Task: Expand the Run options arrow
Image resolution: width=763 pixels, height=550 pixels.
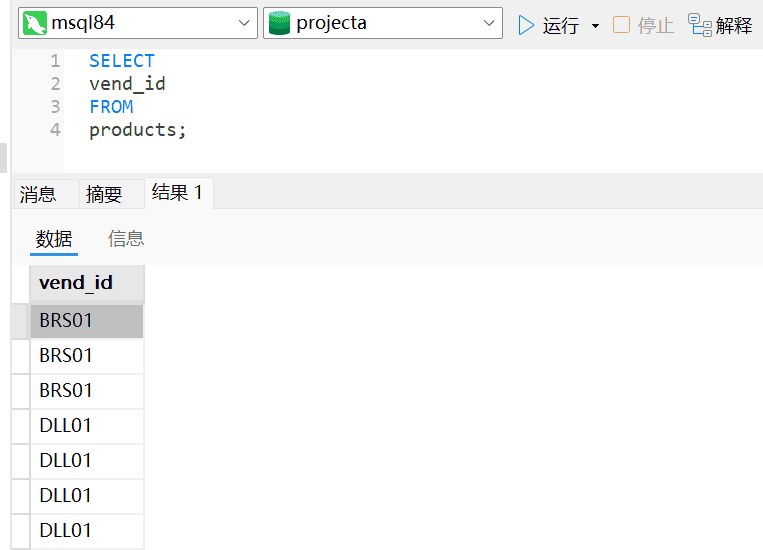Action: (596, 26)
